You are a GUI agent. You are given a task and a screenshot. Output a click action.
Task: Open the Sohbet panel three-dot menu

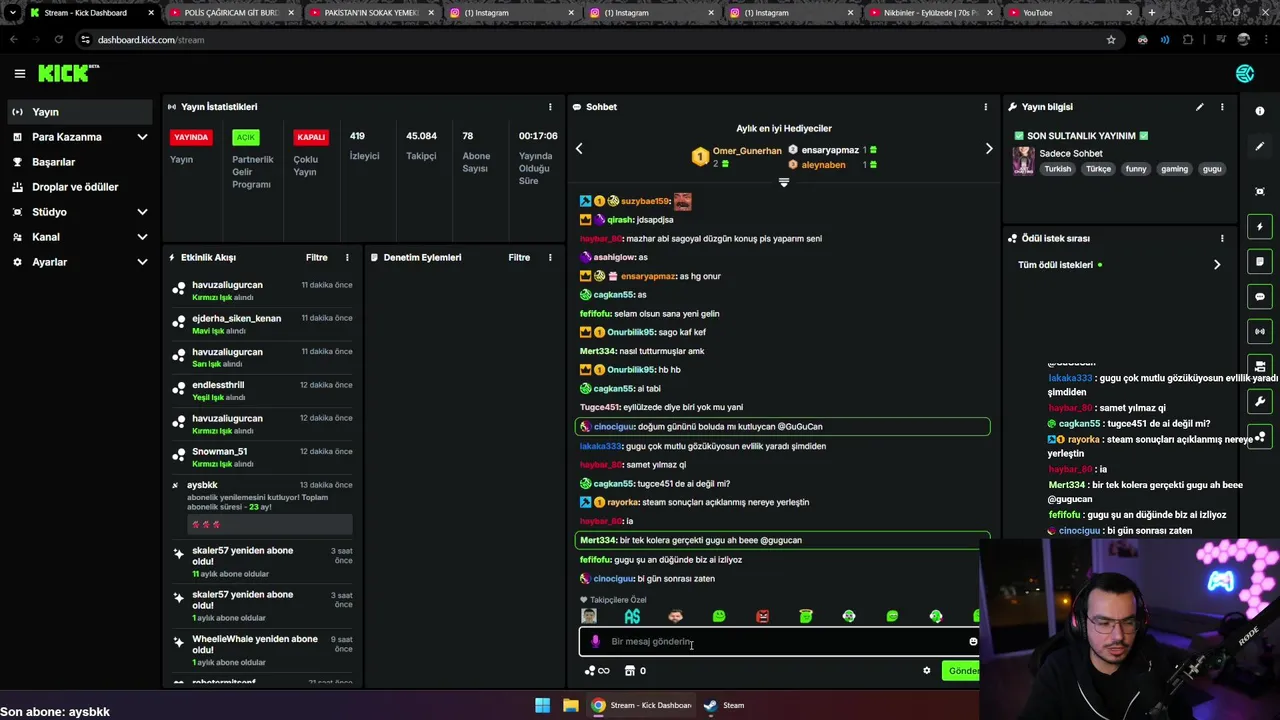click(985, 107)
